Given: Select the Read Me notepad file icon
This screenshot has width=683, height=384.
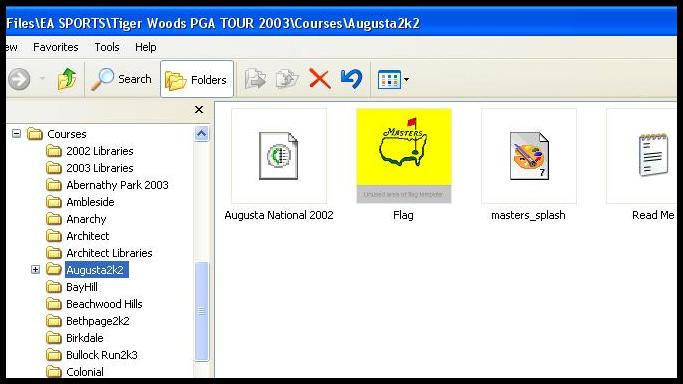Looking at the screenshot, I should (x=653, y=156).
